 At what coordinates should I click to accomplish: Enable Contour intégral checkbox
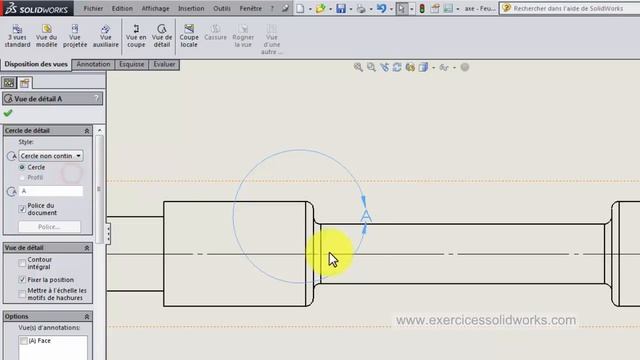pyautogui.click(x=22, y=263)
